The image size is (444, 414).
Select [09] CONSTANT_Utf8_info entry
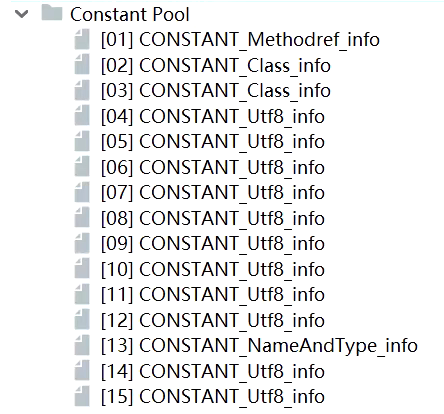(x=213, y=243)
